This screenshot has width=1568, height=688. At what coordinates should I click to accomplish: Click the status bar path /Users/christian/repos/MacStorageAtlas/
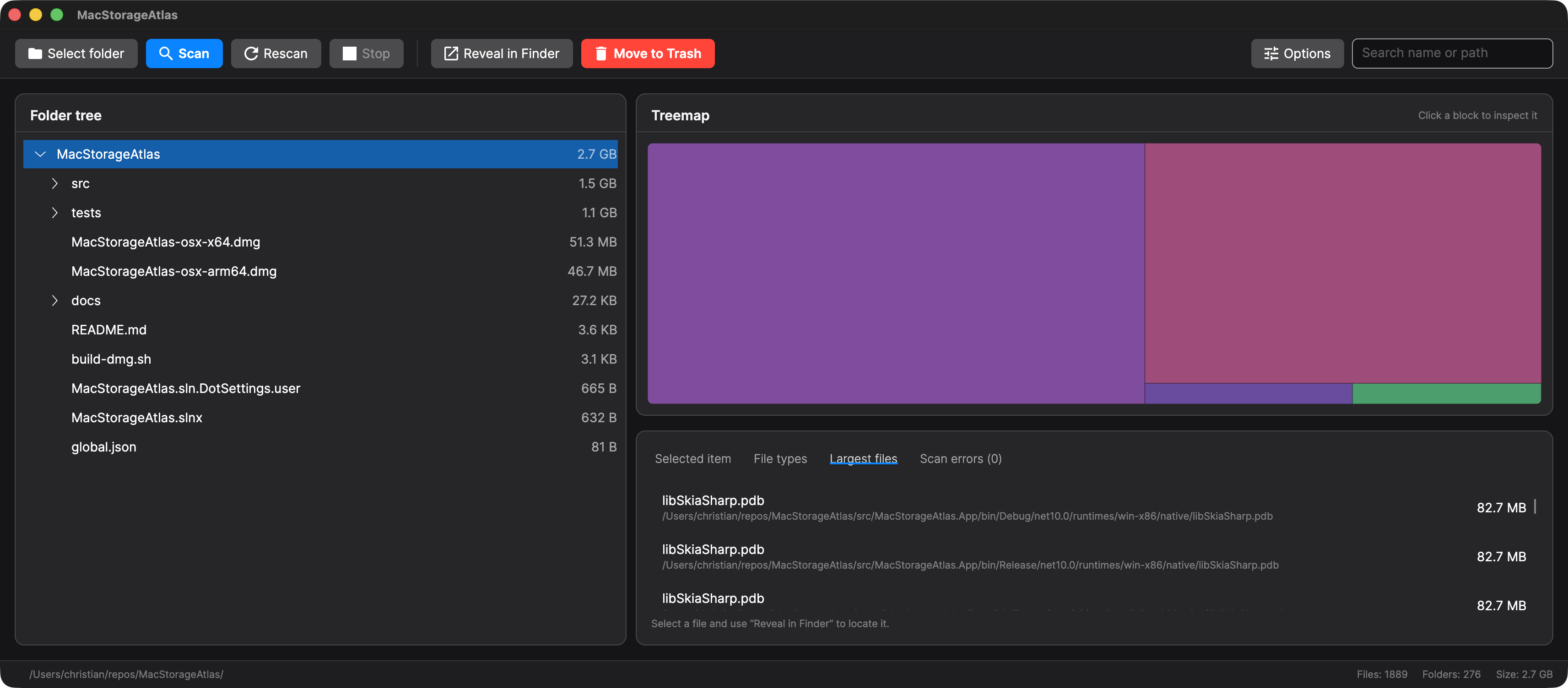point(127,674)
